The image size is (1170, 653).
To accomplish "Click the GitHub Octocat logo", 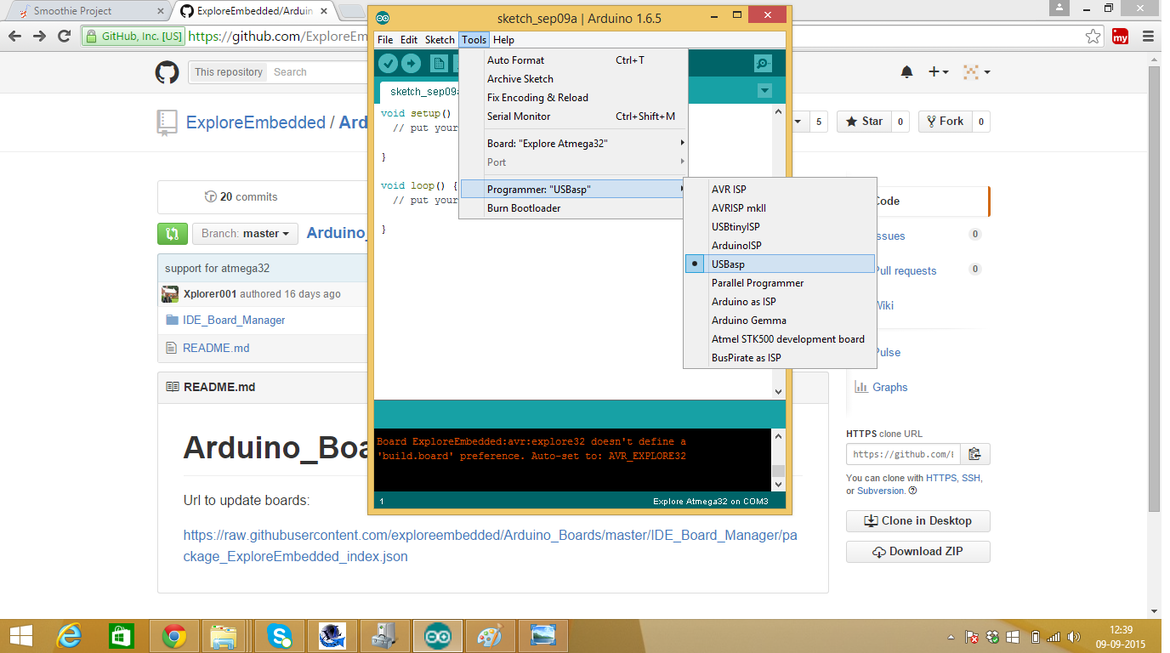I will 167,72.
